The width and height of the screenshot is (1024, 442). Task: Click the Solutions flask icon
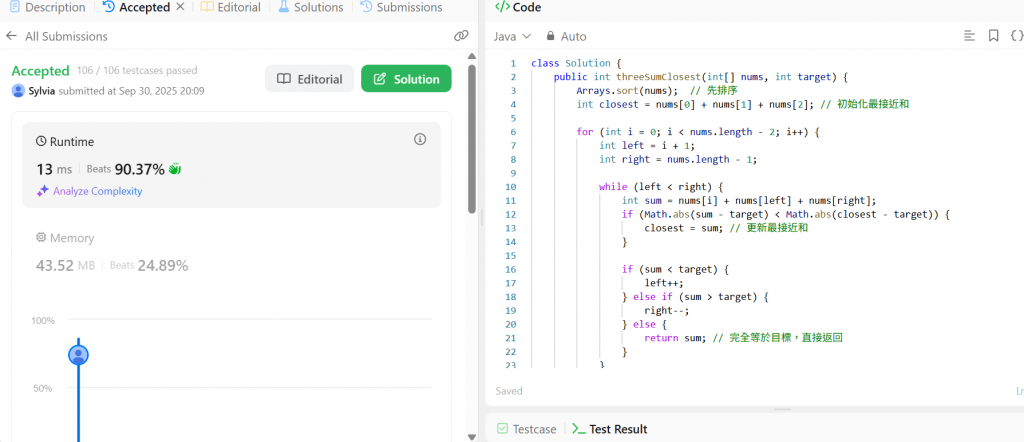click(283, 7)
